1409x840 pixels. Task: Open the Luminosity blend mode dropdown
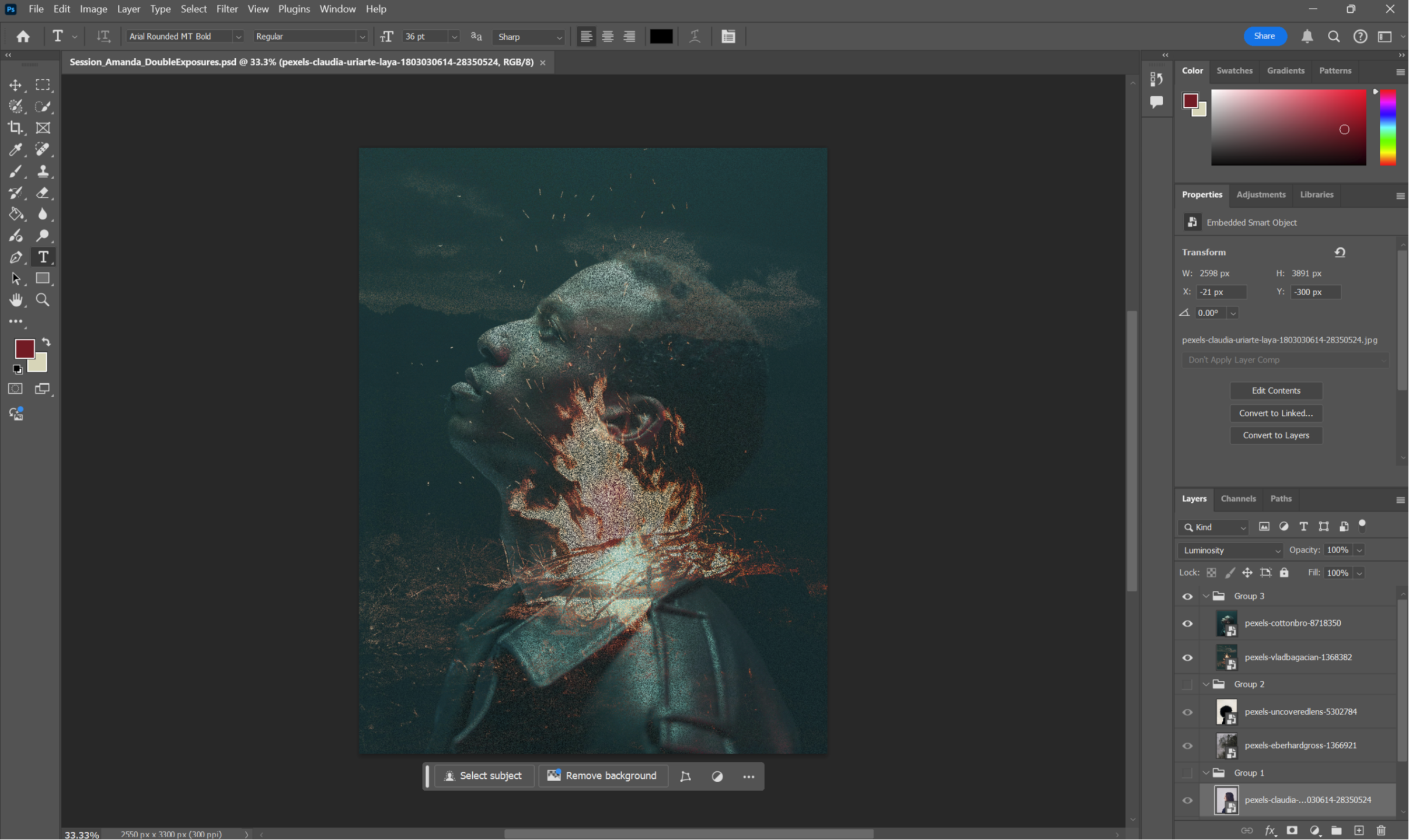pos(1230,550)
